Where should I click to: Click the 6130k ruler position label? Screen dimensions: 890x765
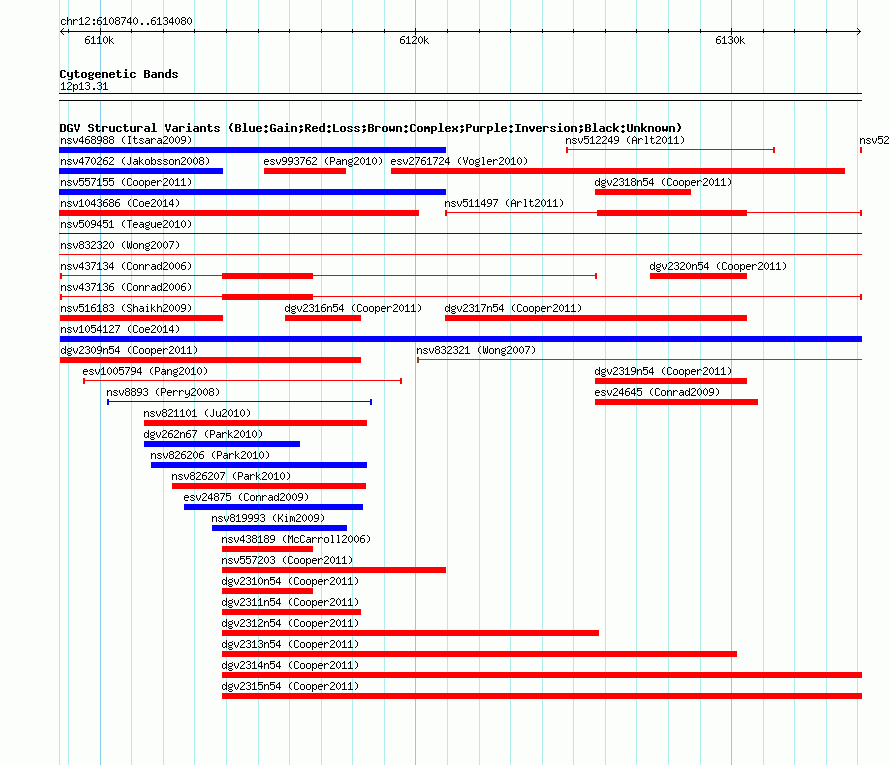tap(730, 40)
